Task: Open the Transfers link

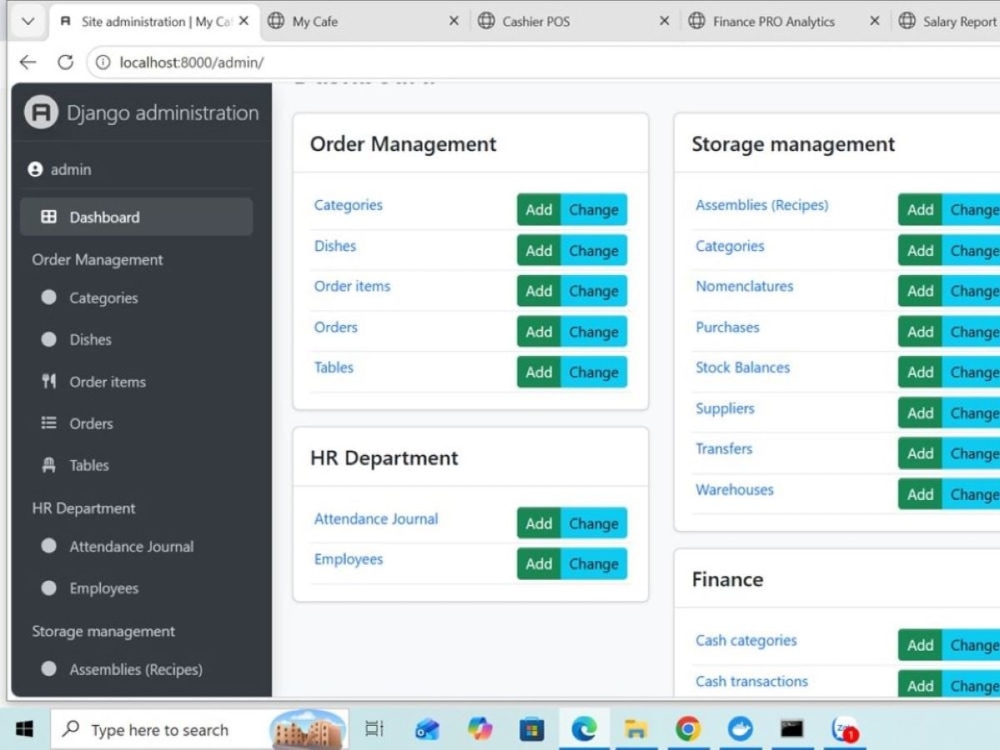Action: (724, 449)
